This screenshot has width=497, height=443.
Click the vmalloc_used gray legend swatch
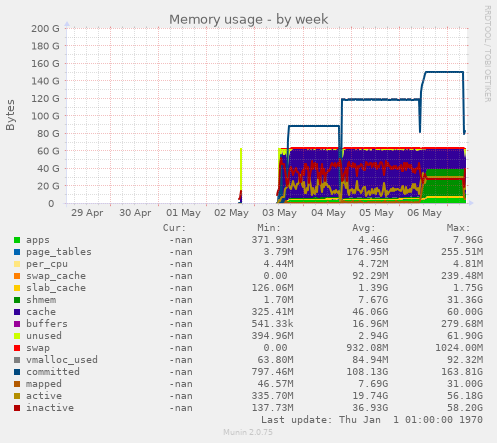17,360
